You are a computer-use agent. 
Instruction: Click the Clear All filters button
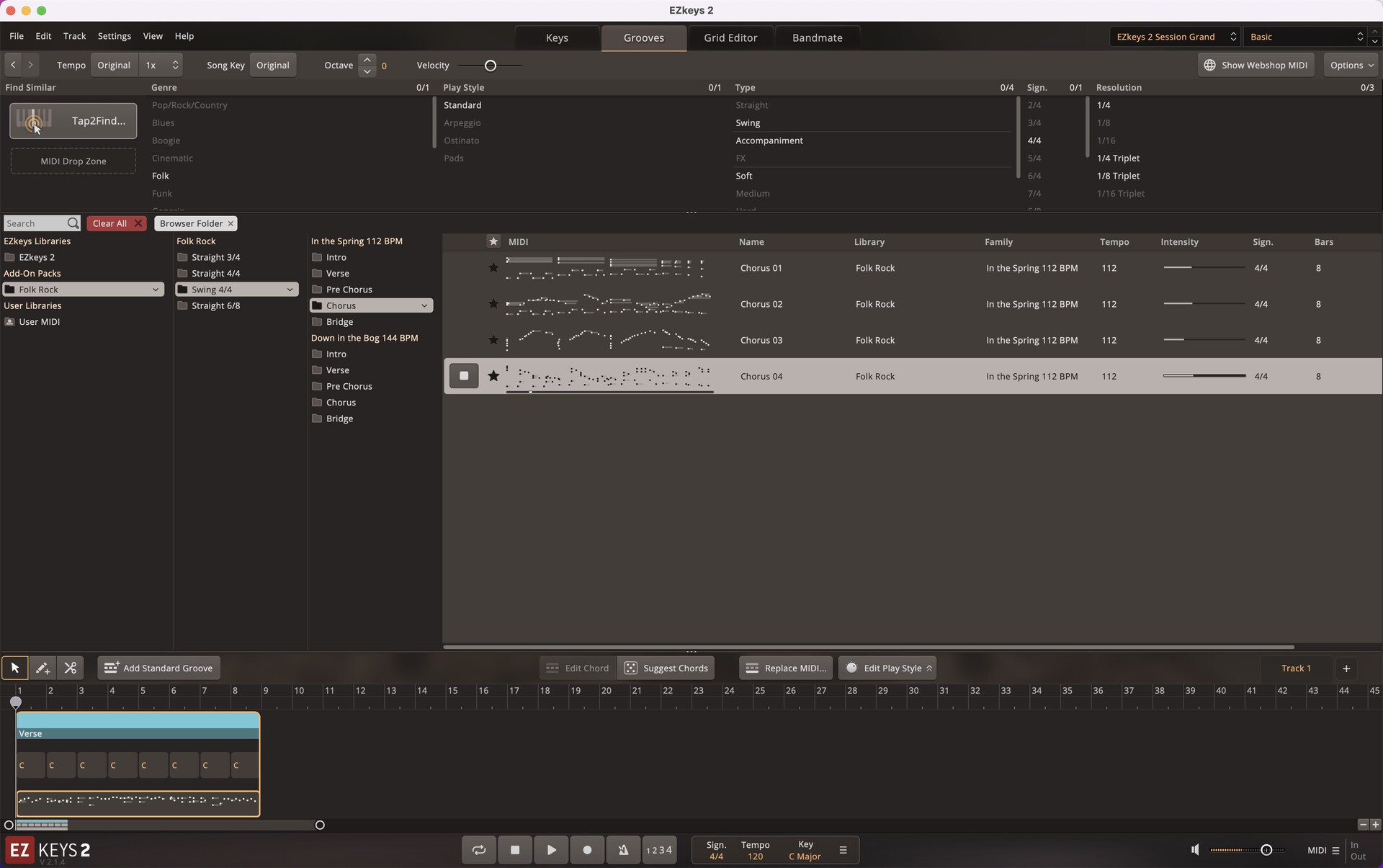[x=117, y=223]
